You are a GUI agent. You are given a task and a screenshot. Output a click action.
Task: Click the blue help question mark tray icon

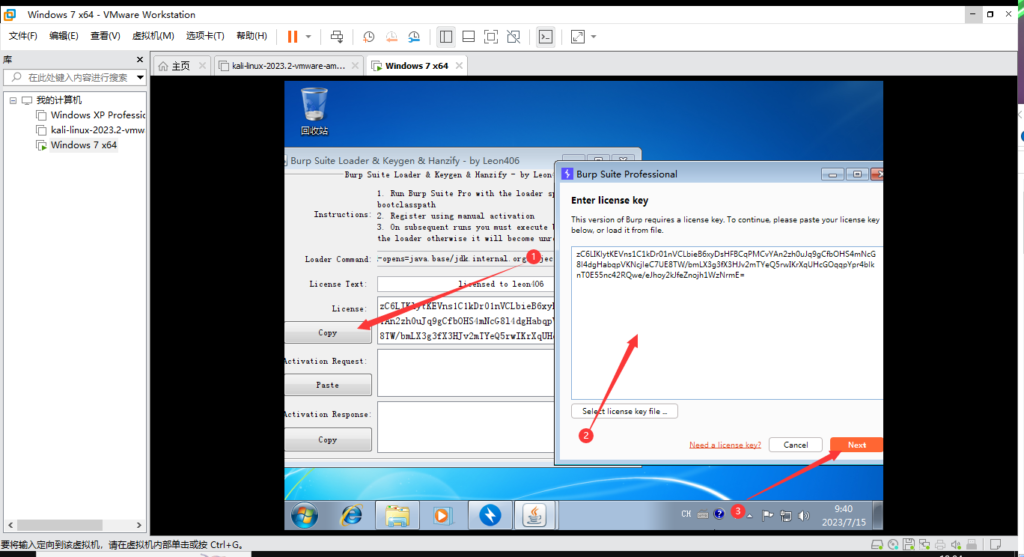point(719,515)
